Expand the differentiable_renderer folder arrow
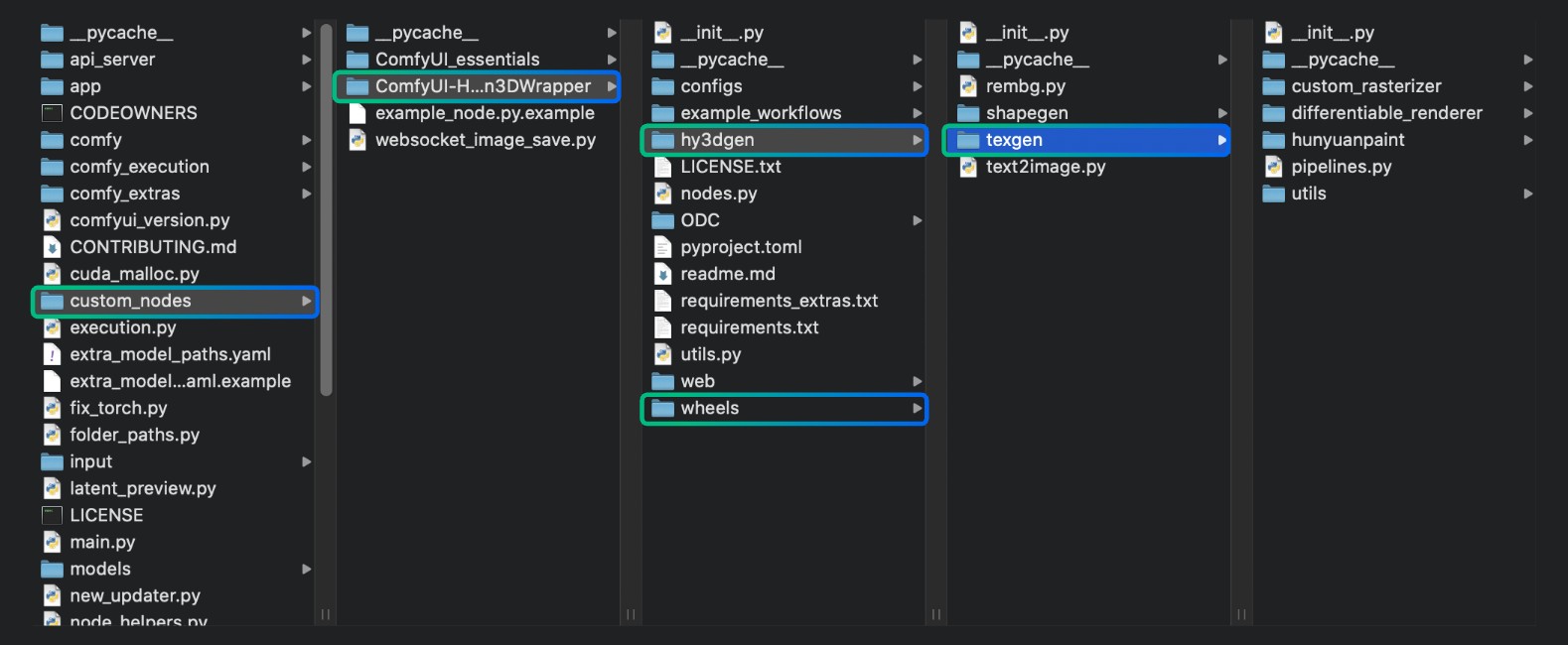The width and height of the screenshot is (1568, 645). pyautogui.click(x=1528, y=113)
